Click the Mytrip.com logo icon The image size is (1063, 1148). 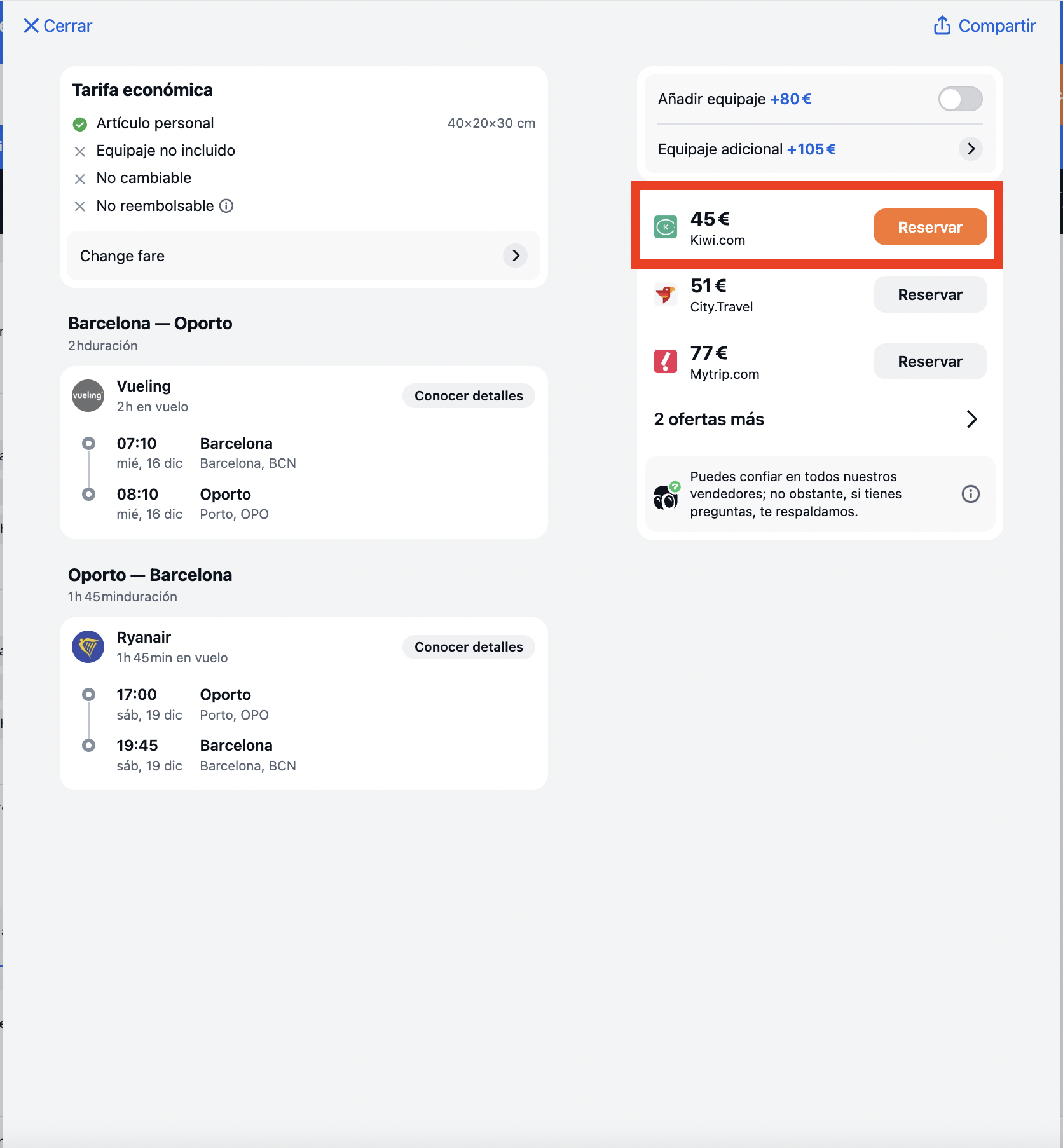(666, 361)
